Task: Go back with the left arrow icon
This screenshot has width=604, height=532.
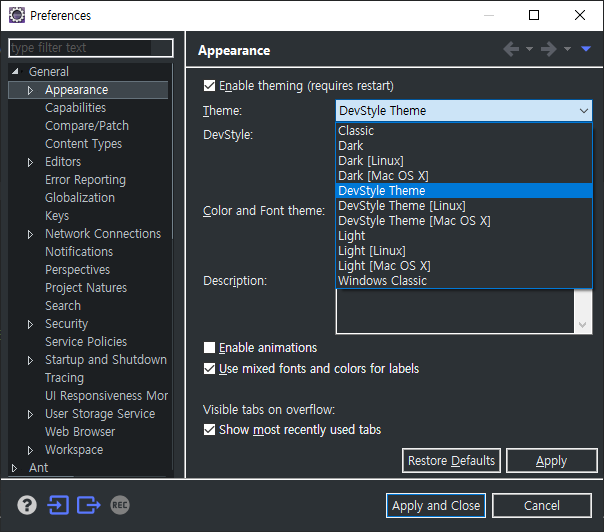Action: click(511, 49)
